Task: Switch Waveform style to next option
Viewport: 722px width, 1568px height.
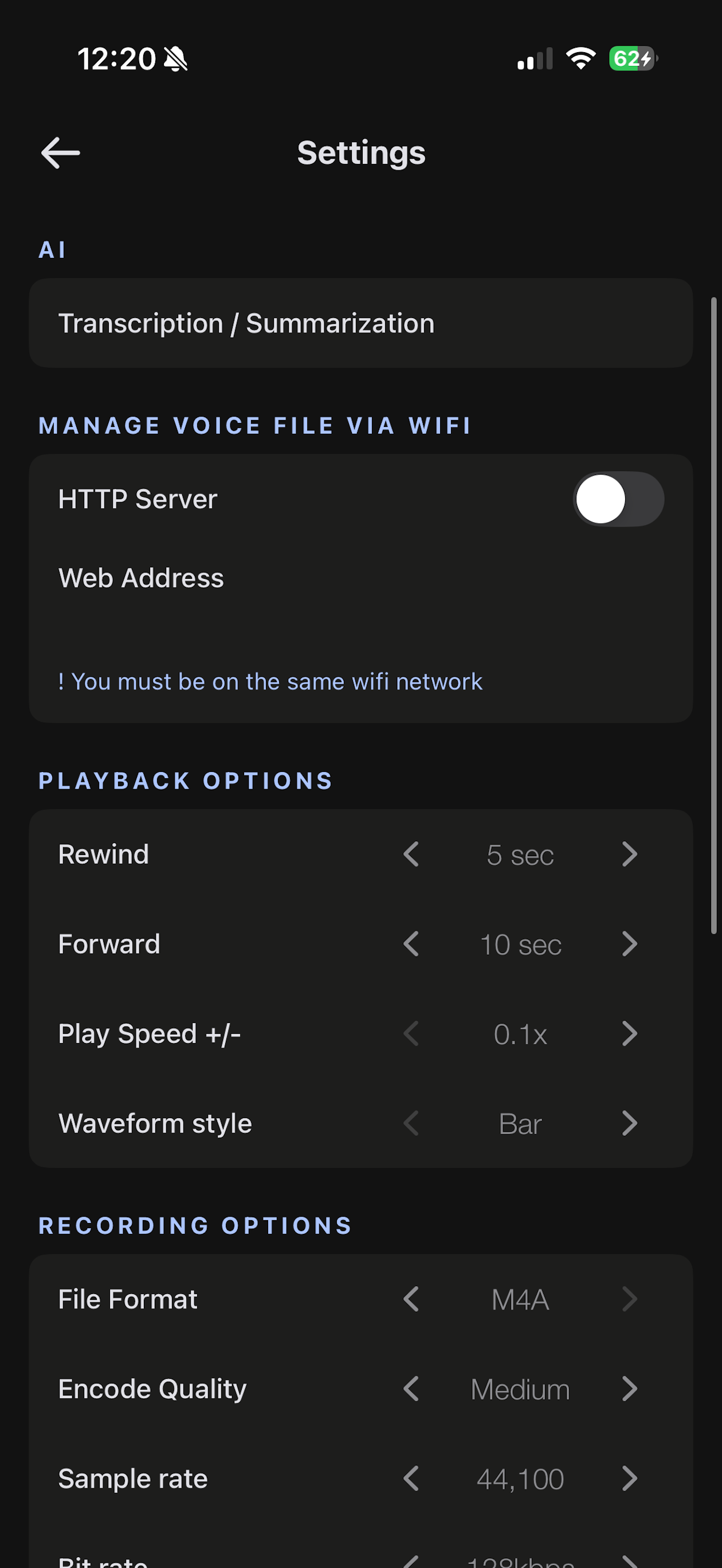Action: [x=630, y=1123]
